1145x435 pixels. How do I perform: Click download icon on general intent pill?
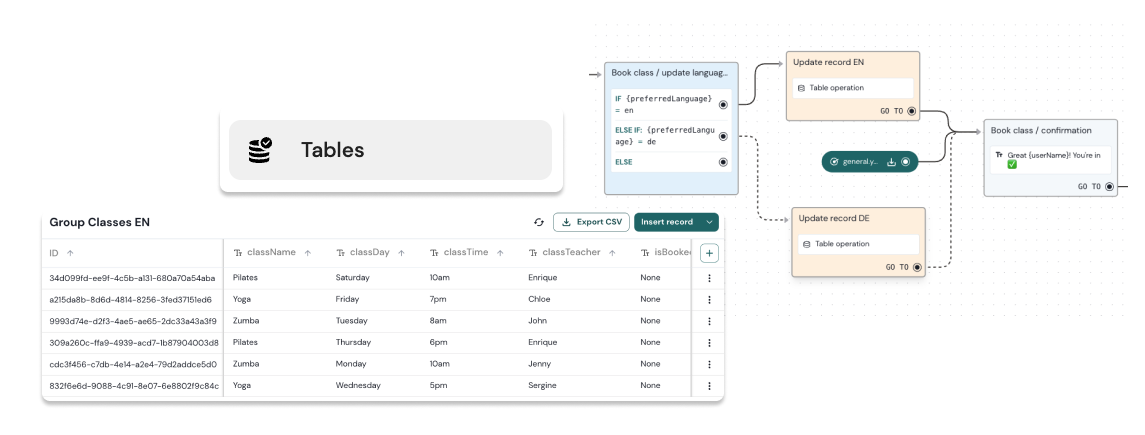pyautogui.click(x=891, y=161)
